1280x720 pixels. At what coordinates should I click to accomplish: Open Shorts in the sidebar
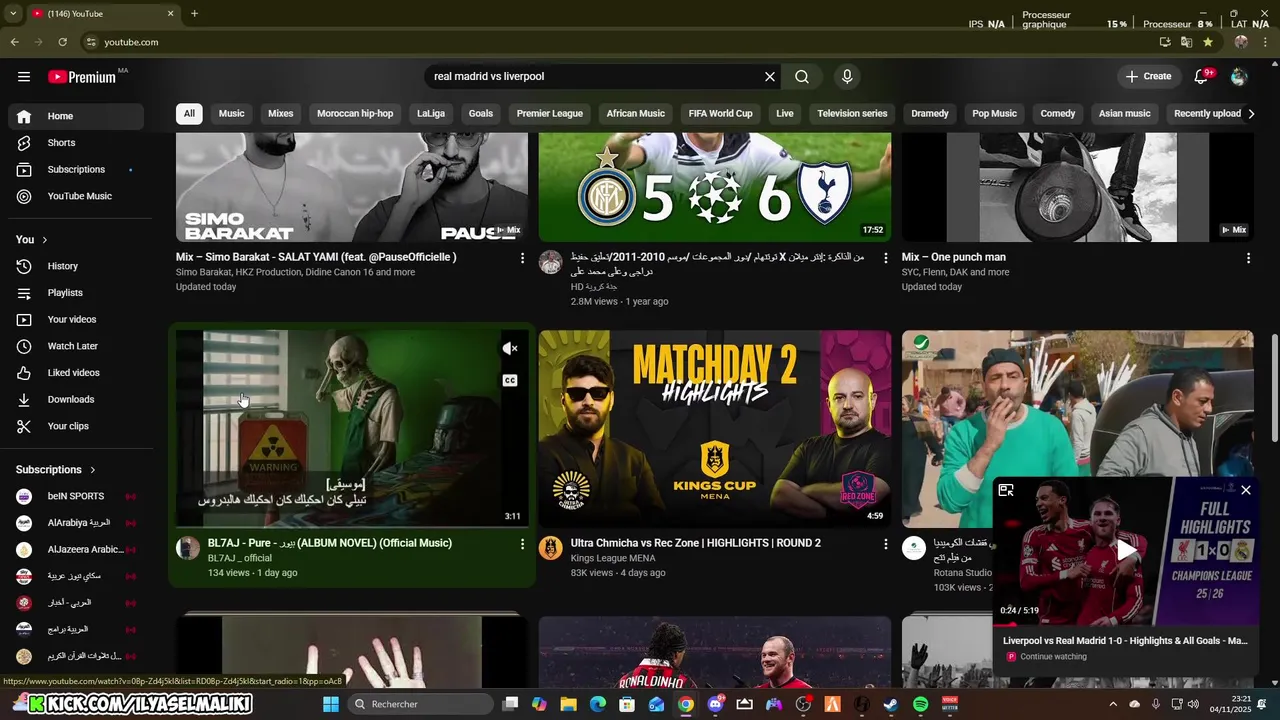(x=76, y=143)
